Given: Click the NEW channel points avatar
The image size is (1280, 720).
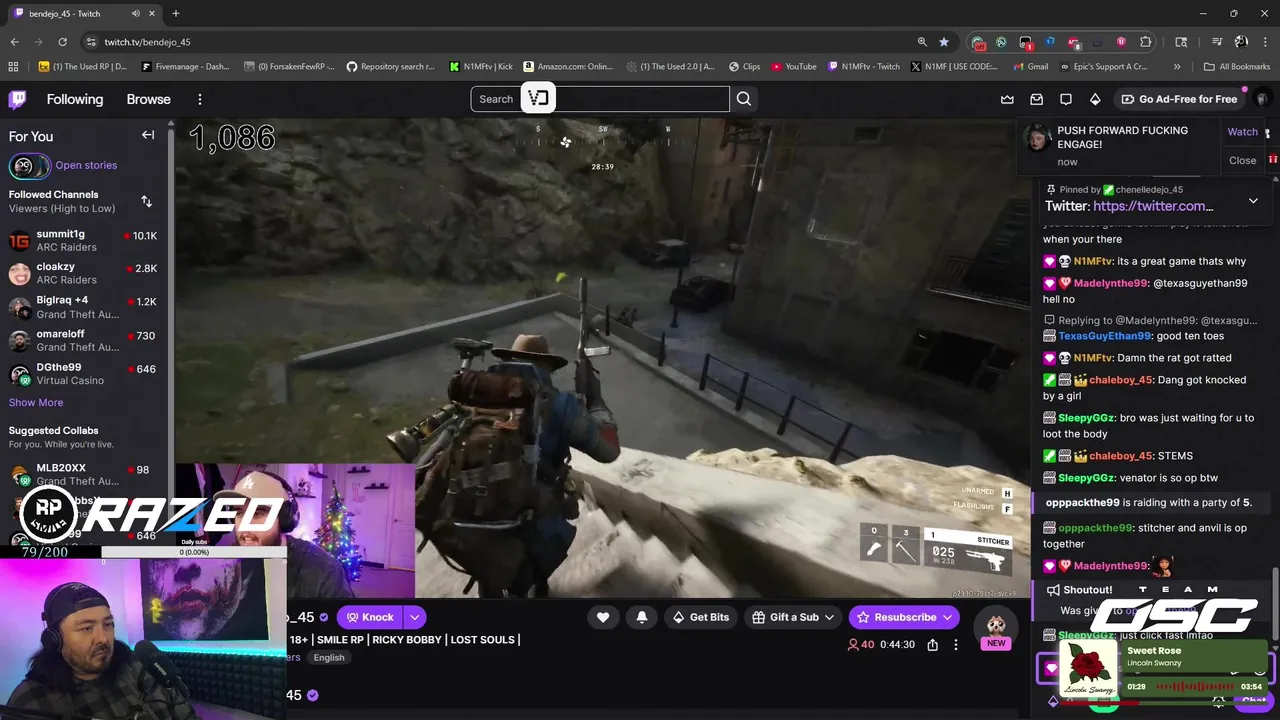Looking at the screenshot, I should pos(996,626).
